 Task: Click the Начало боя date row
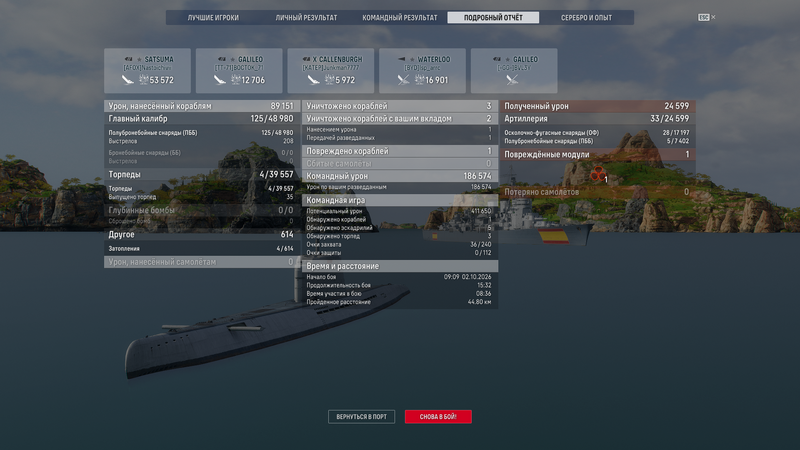click(400, 277)
